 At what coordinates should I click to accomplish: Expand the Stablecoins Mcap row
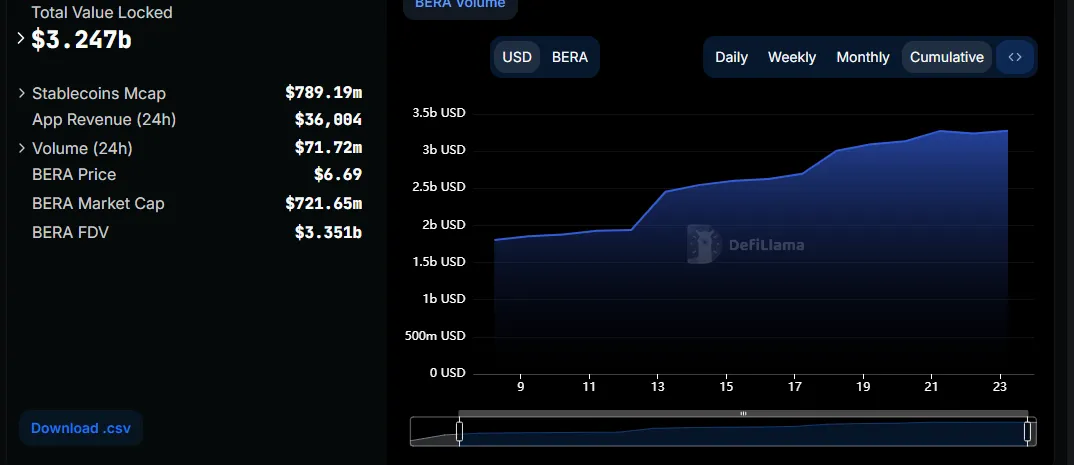click(x=22, y=93)
